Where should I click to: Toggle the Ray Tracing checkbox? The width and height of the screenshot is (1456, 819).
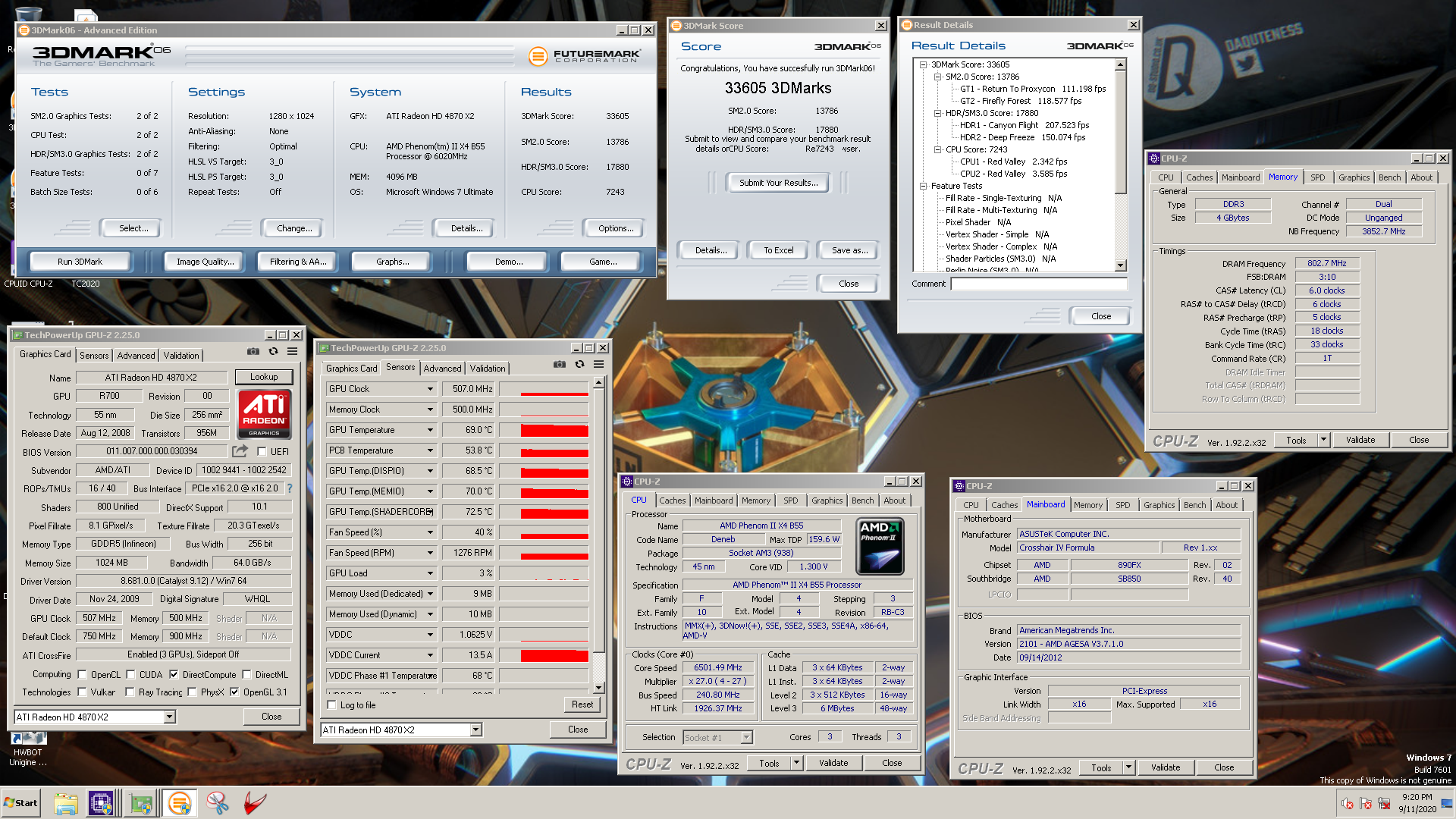click(130, 692)
